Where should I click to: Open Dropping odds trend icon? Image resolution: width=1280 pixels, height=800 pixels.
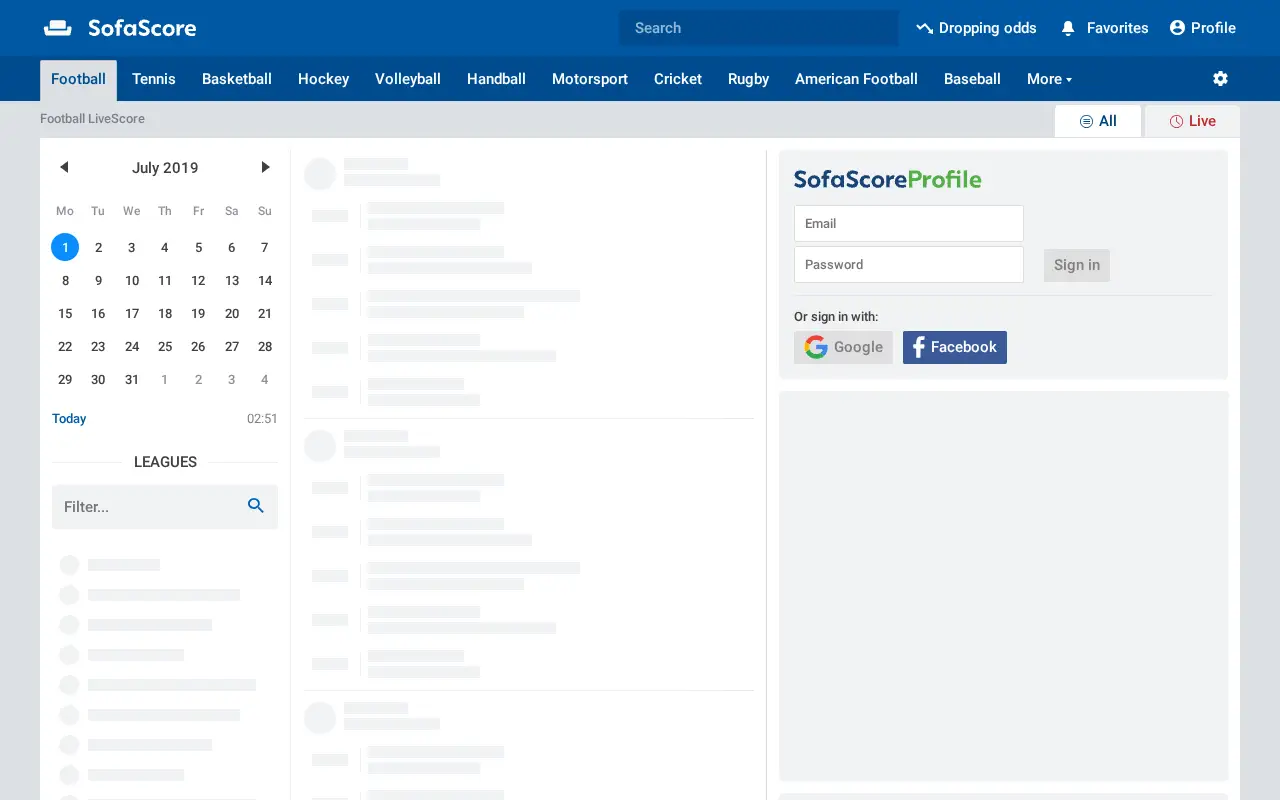point(924,28)
